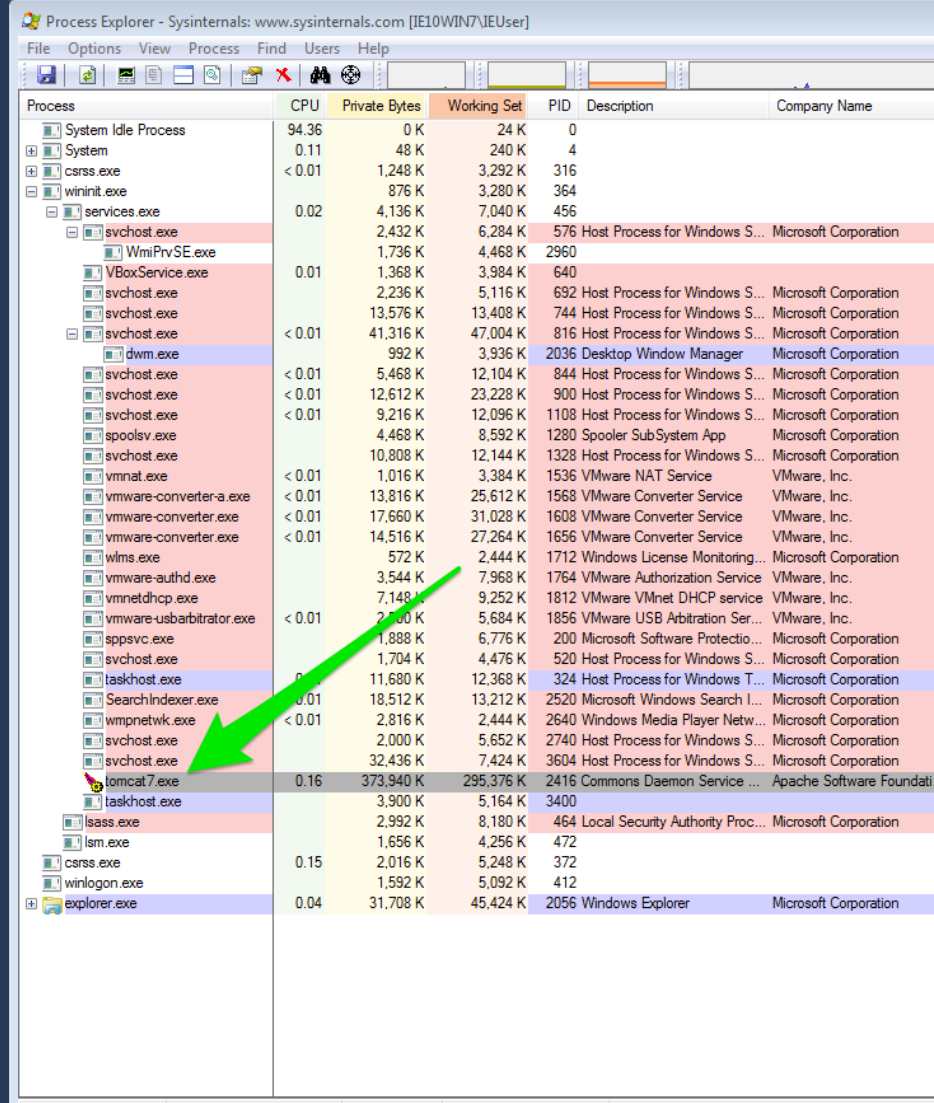
Task: Click the System Idle Process icon
Action: [52, 130]
